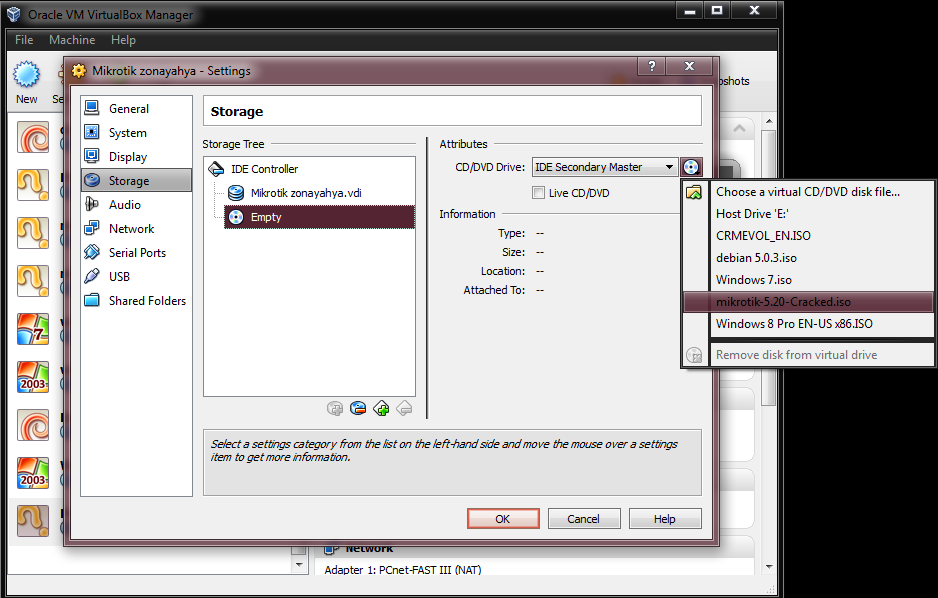Select debian 5.0.3.iso from the menu
Viewport: 938px width, 598px height.
coord(808,258)
